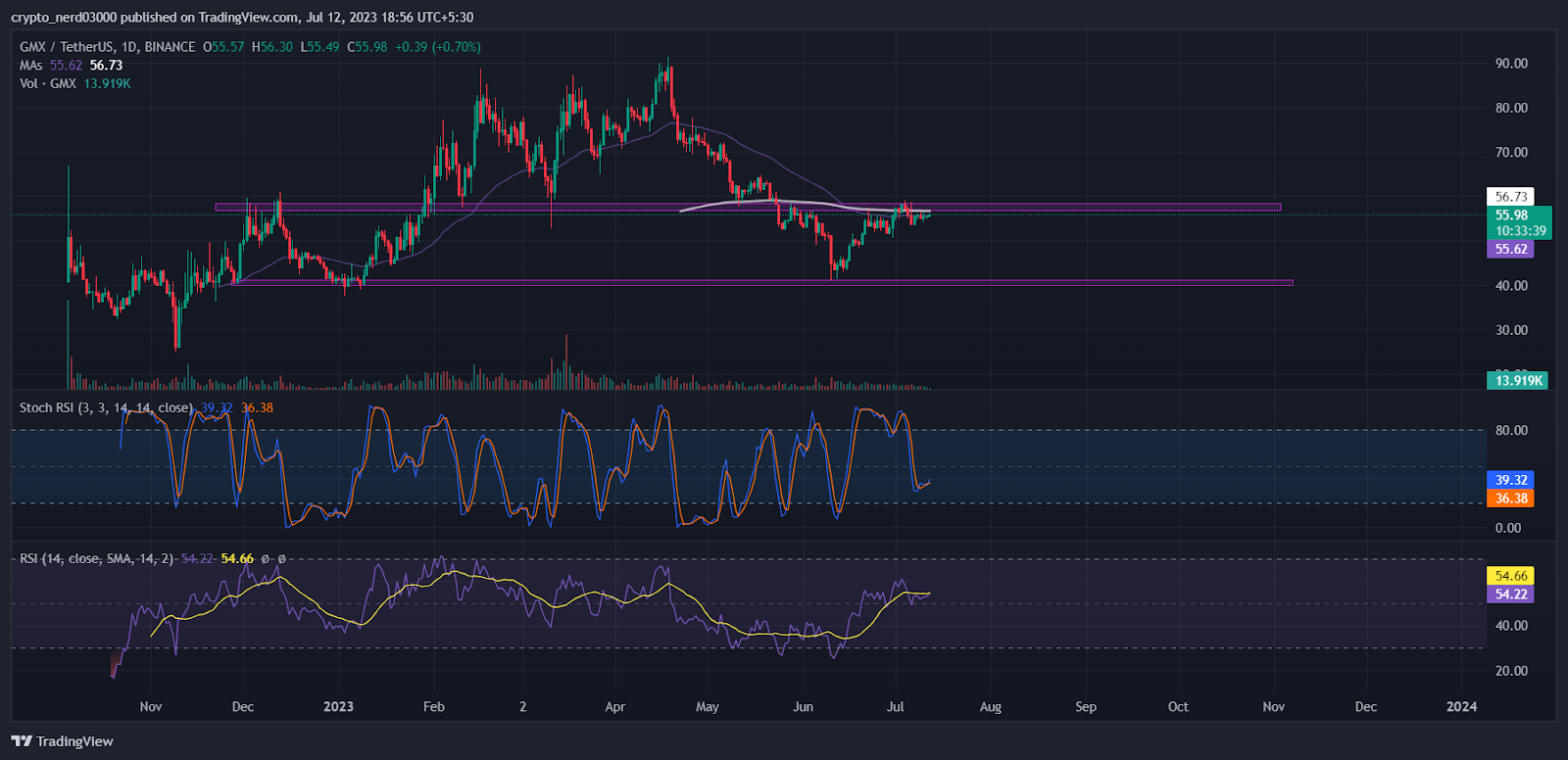
Task: Select the lower purple support zone near 40
Action: coord(761,282)
